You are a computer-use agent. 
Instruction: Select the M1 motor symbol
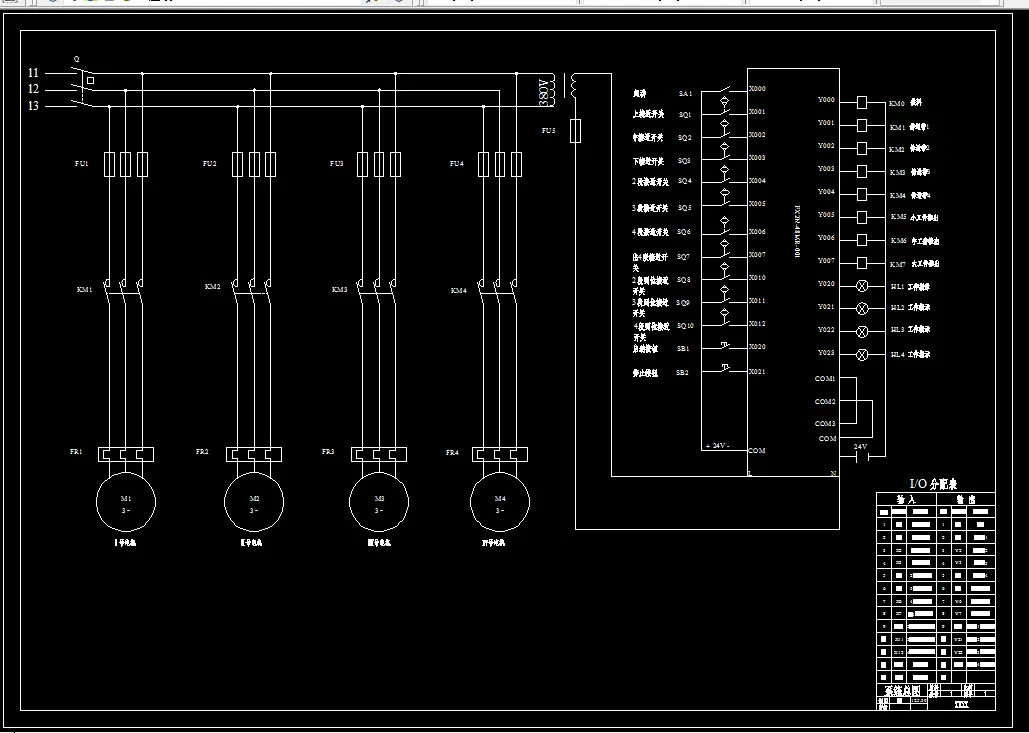[x=125, y=502]
